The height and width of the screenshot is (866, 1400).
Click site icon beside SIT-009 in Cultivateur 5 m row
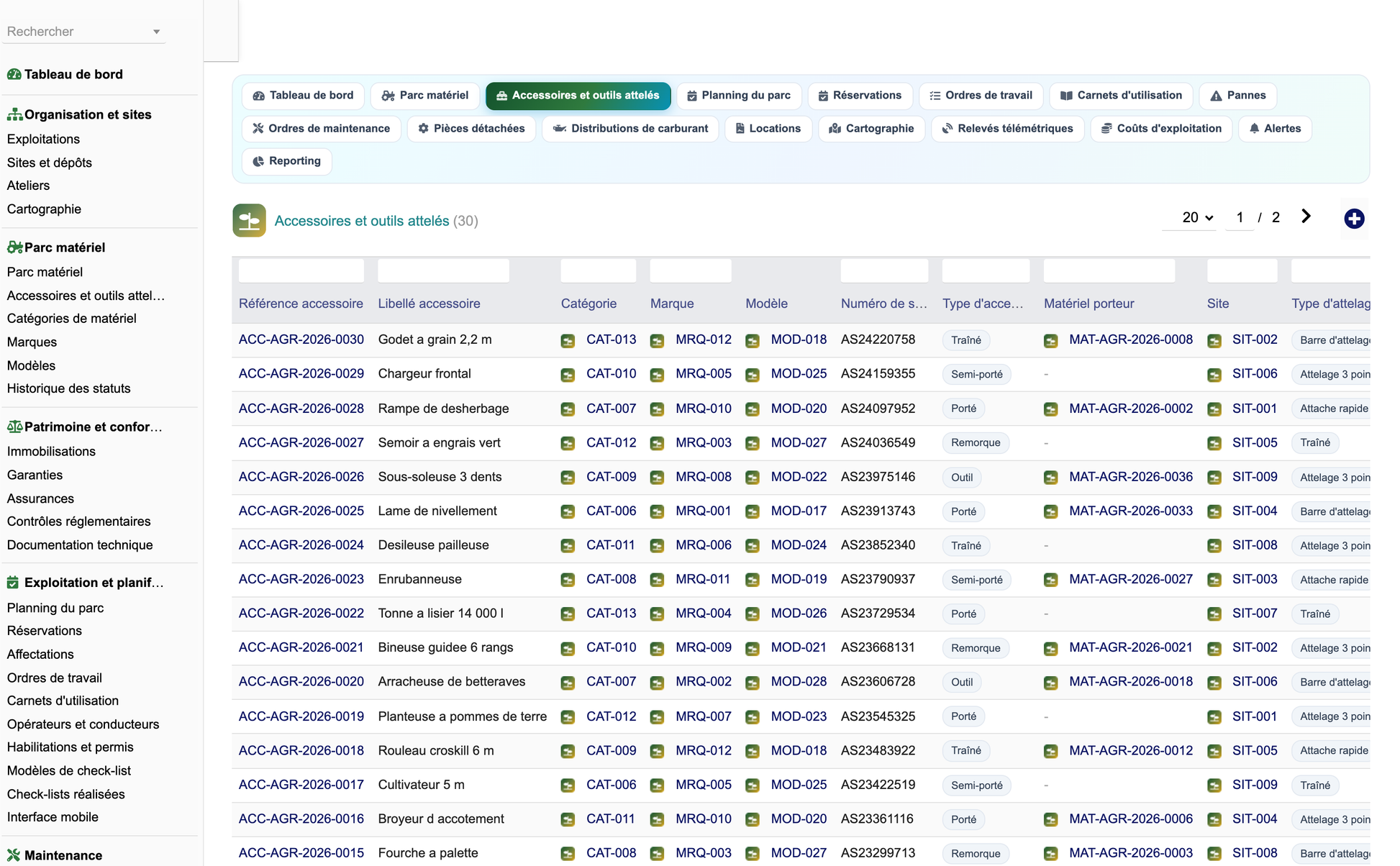click(1214, 785)
